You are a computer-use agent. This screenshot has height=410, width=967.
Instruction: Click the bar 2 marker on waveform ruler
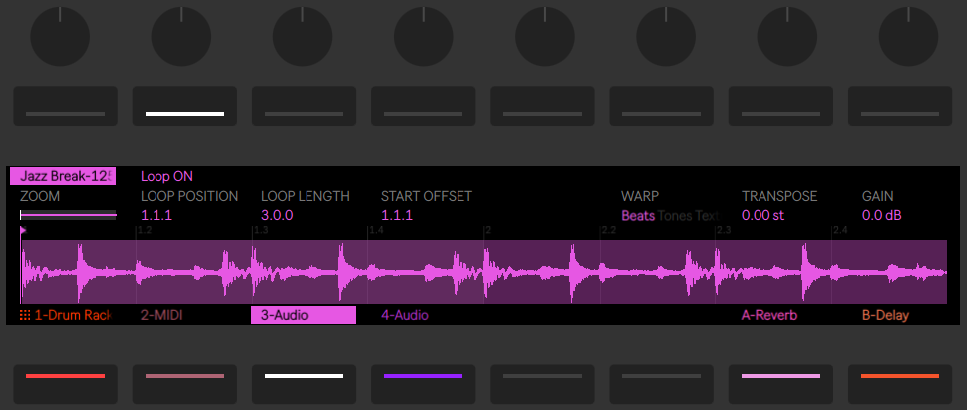(x=488, y=231)
